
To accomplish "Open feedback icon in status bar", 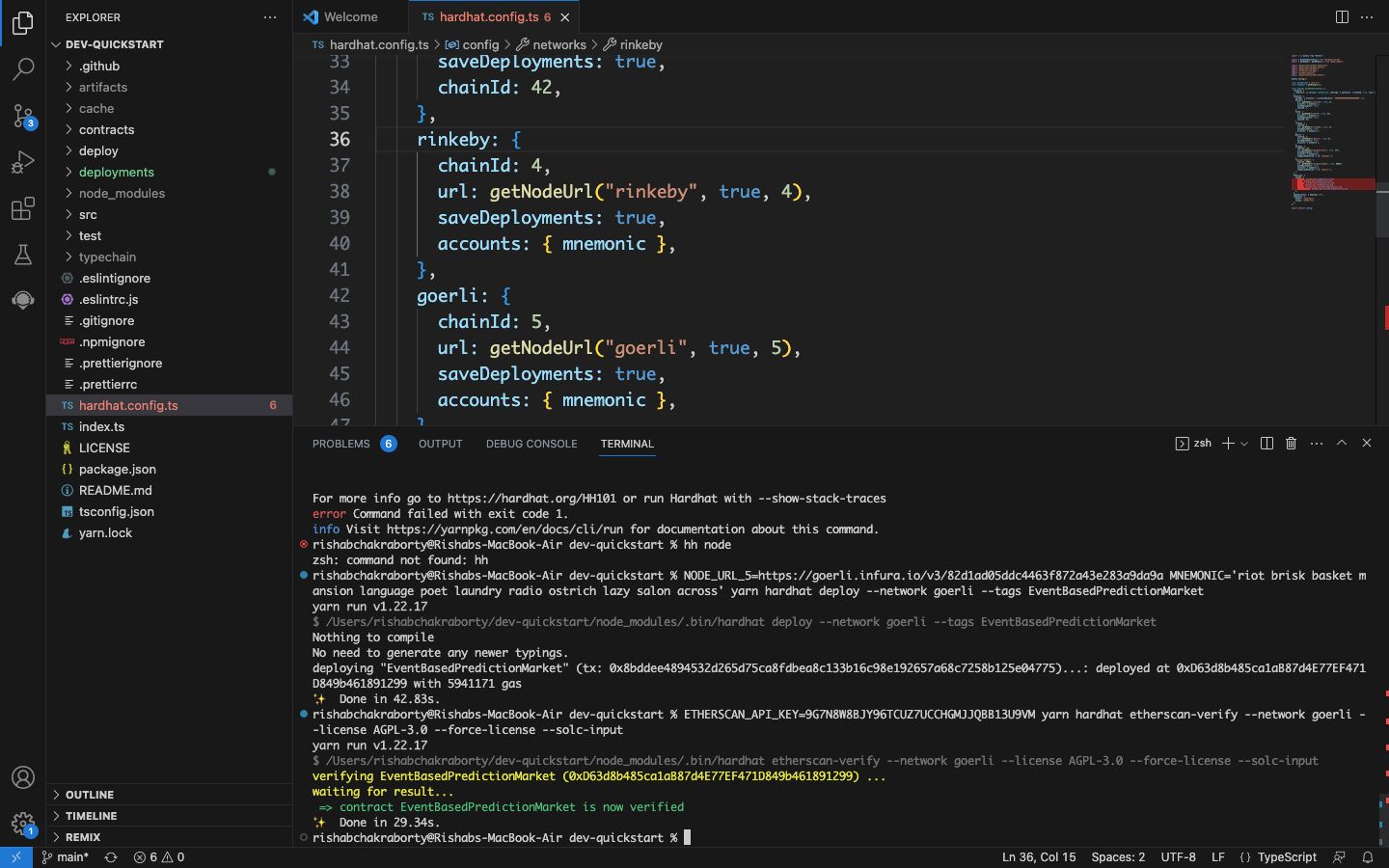I will point(1339,857).
